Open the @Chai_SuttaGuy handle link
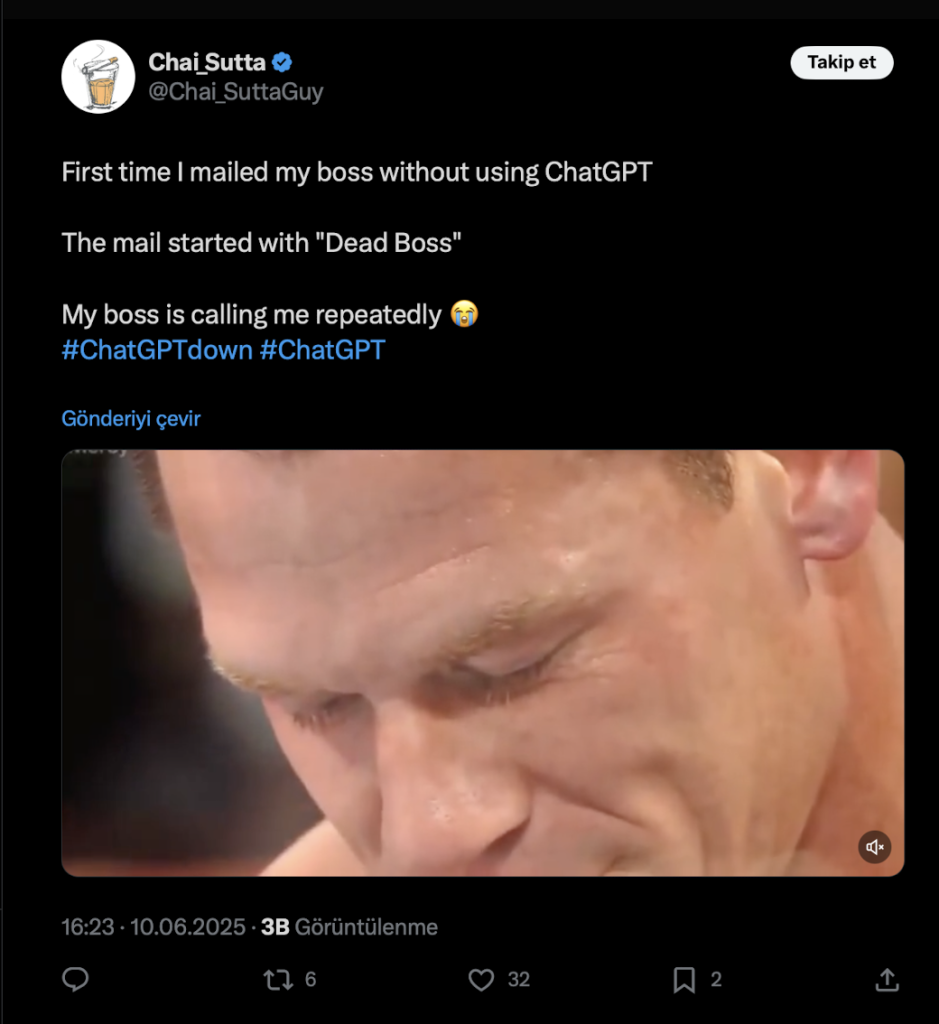This screenshot has height=1024, width=939. click(x=236, y=92)
